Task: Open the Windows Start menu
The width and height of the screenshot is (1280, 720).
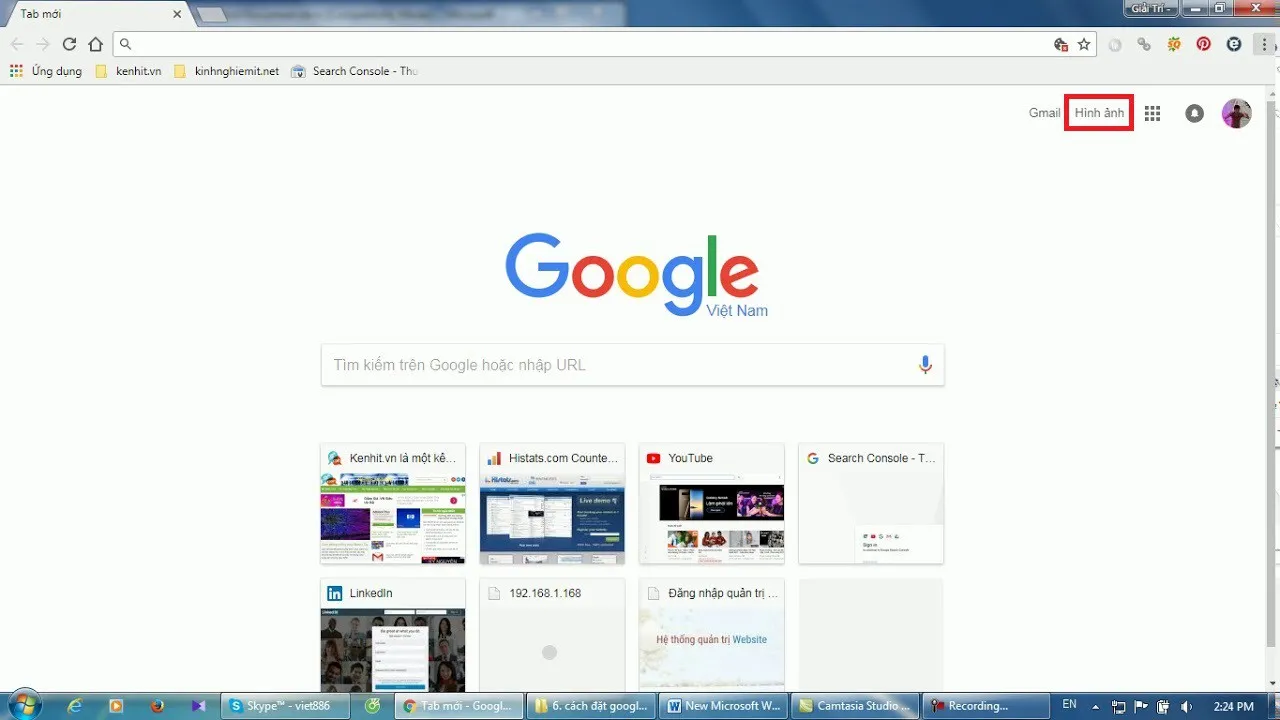Action: click(23, 704)
